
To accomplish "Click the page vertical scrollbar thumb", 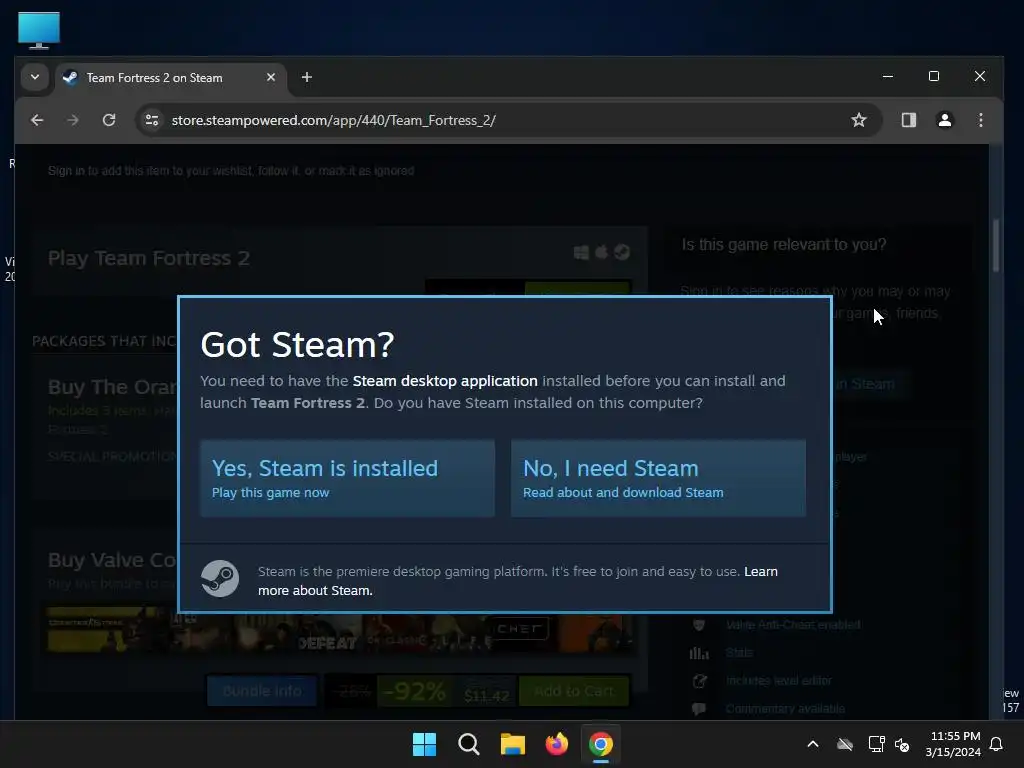I will pyautogui.click(x=996, y=245).
